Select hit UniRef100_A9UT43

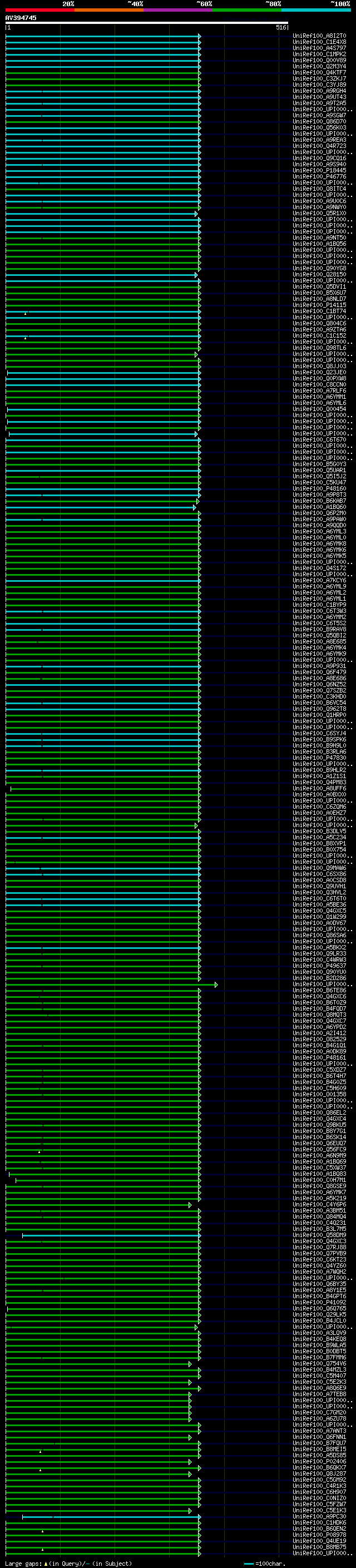319,97
